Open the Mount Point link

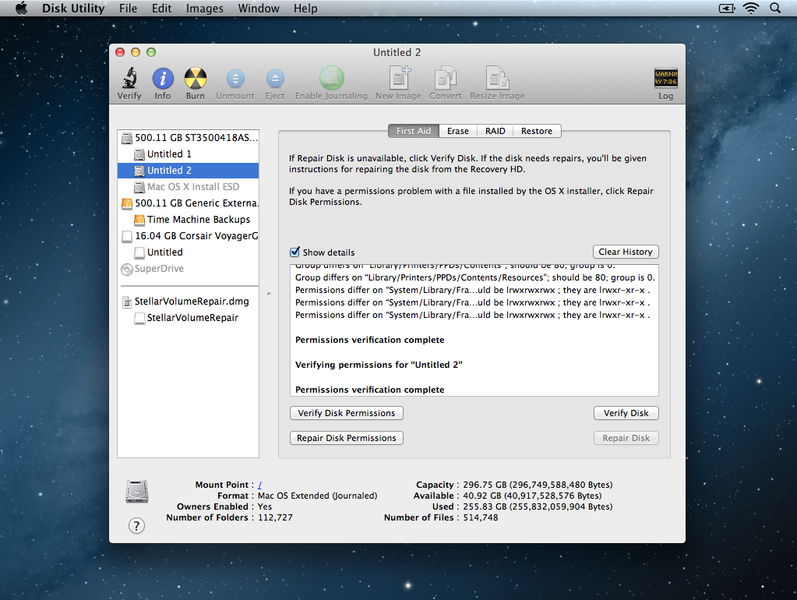(x=260, y=485)
